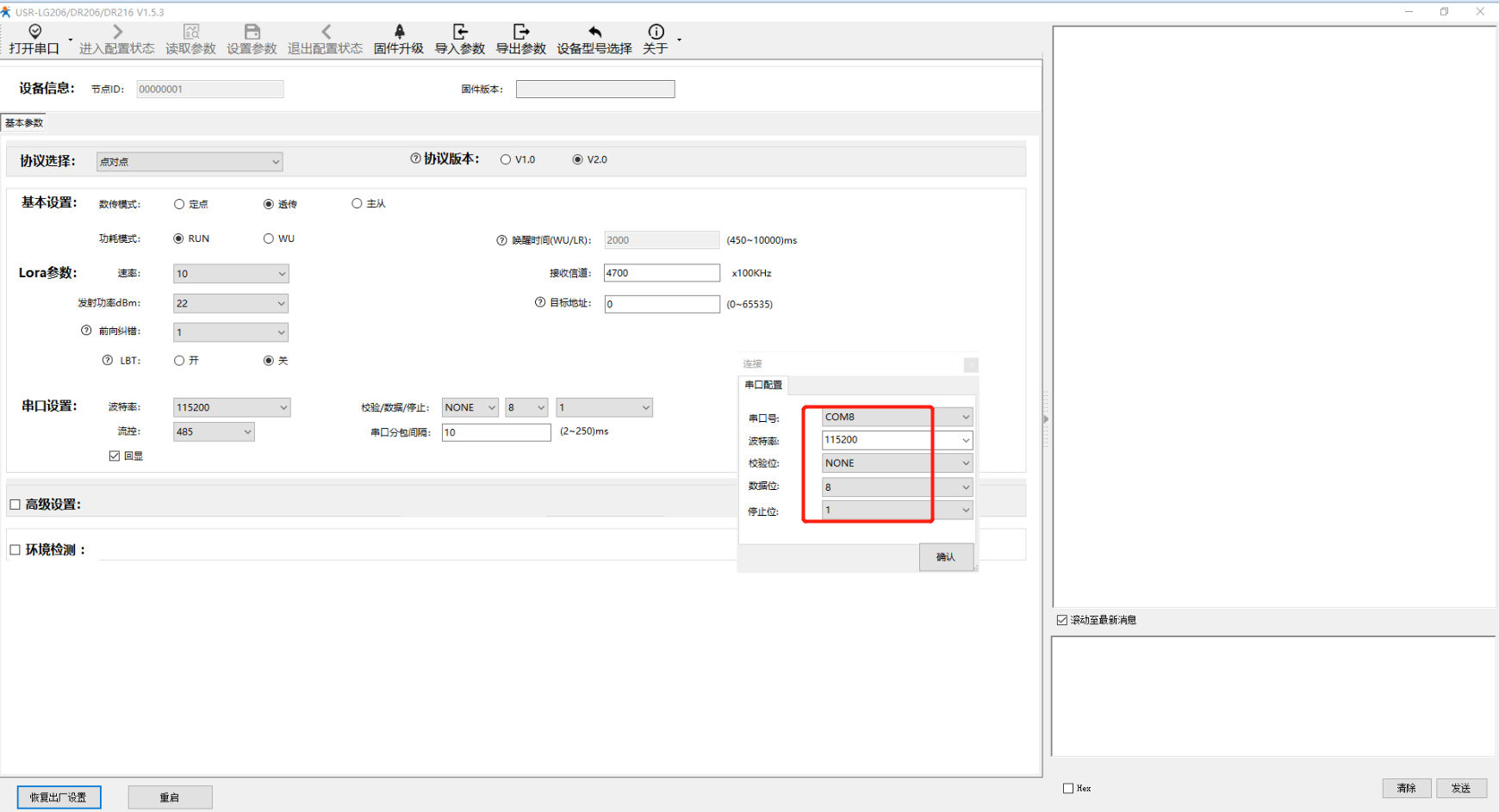This screenshot has width=1499, height=812.
Task: Open the 串口号 COM8 dropdown
Action: pyautogui.click(x=897, y=417)
